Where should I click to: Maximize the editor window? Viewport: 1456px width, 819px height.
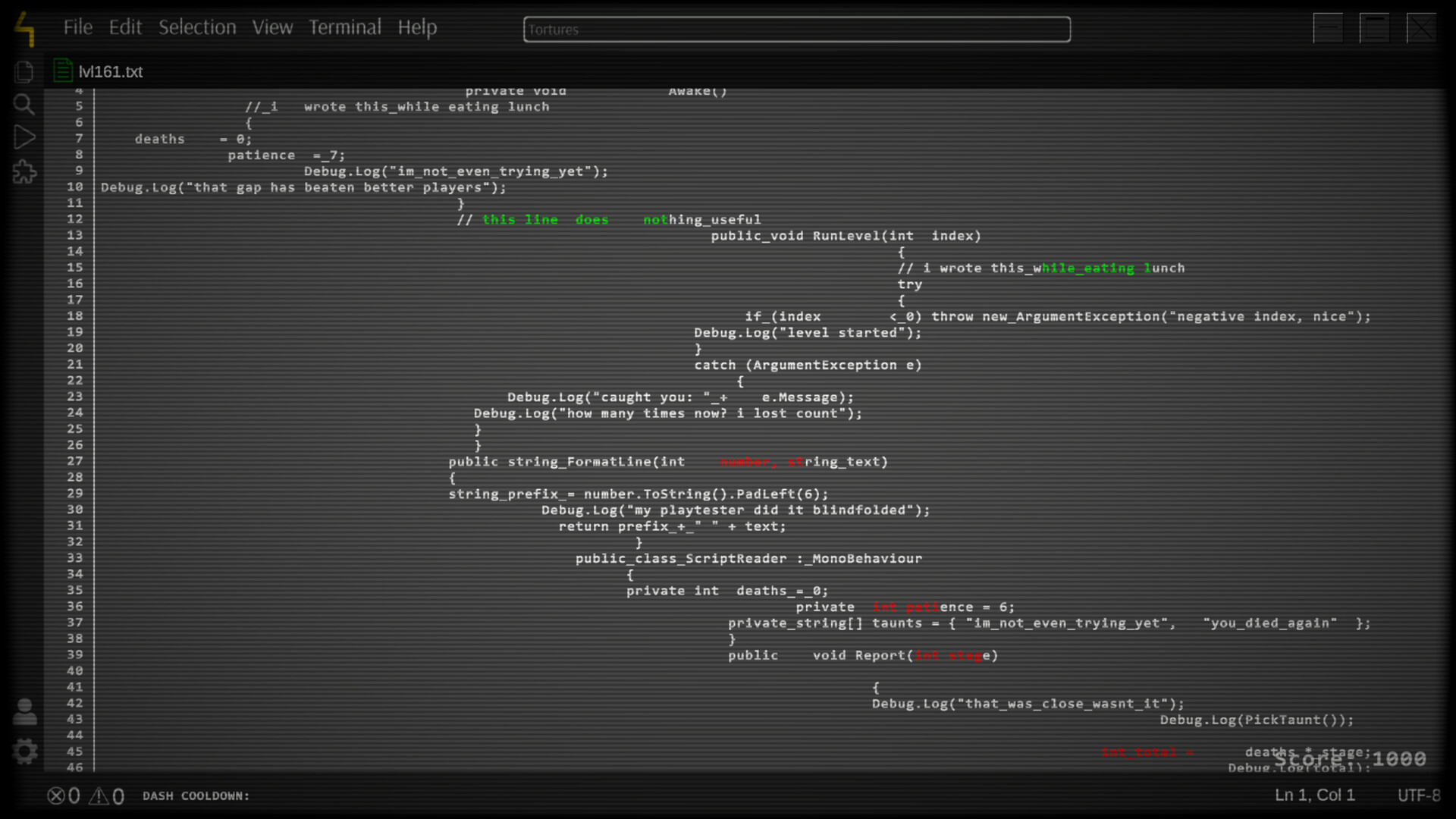(1374, 28)
